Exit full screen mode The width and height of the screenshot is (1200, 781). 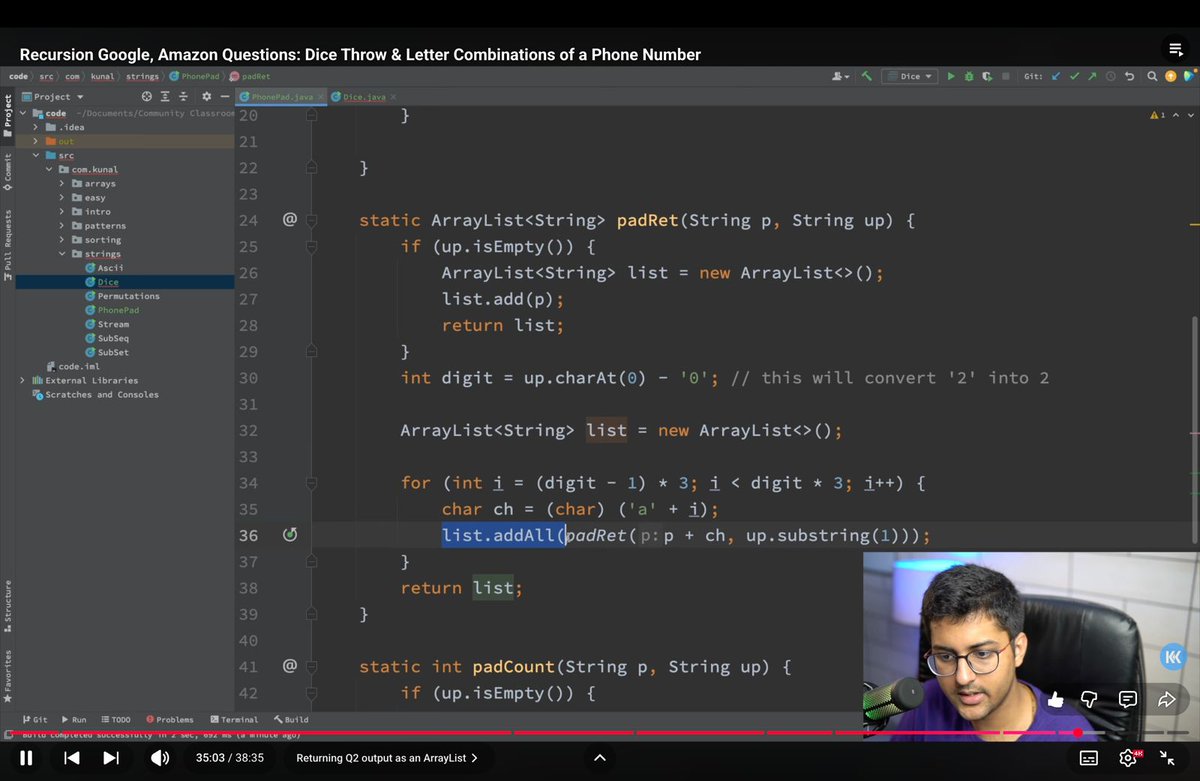1167,758
